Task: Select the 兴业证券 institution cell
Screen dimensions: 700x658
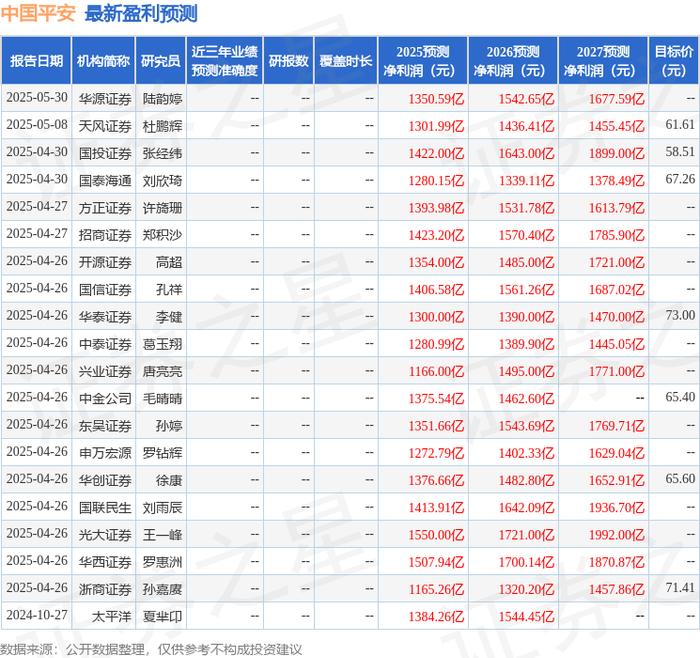Action: pyautogui.click(x=105, y=371)
